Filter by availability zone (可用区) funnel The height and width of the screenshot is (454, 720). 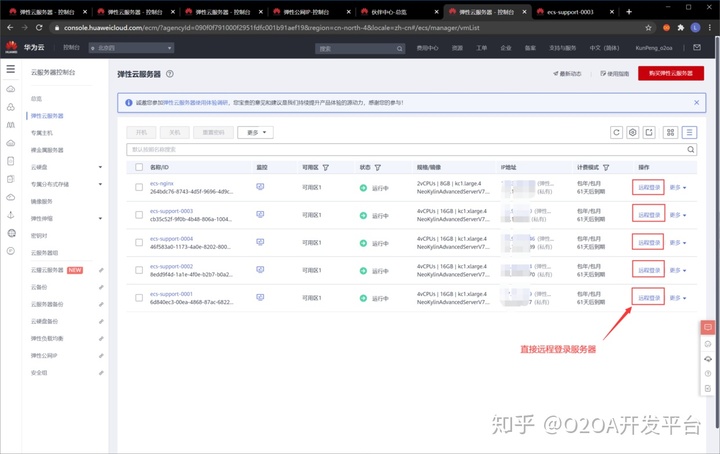tap(326, 168)
